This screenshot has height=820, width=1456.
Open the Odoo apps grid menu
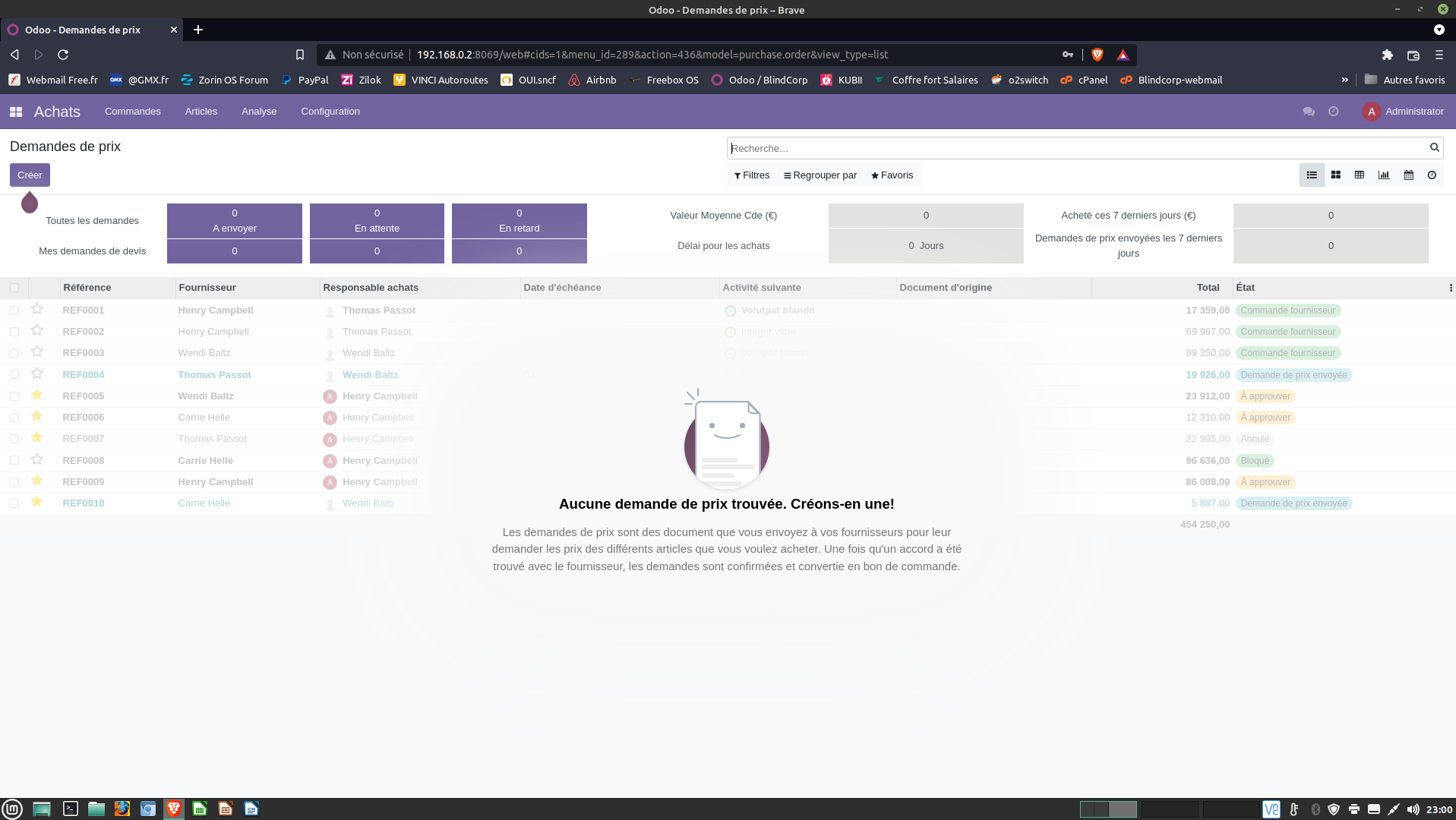(x=16, y=112)
